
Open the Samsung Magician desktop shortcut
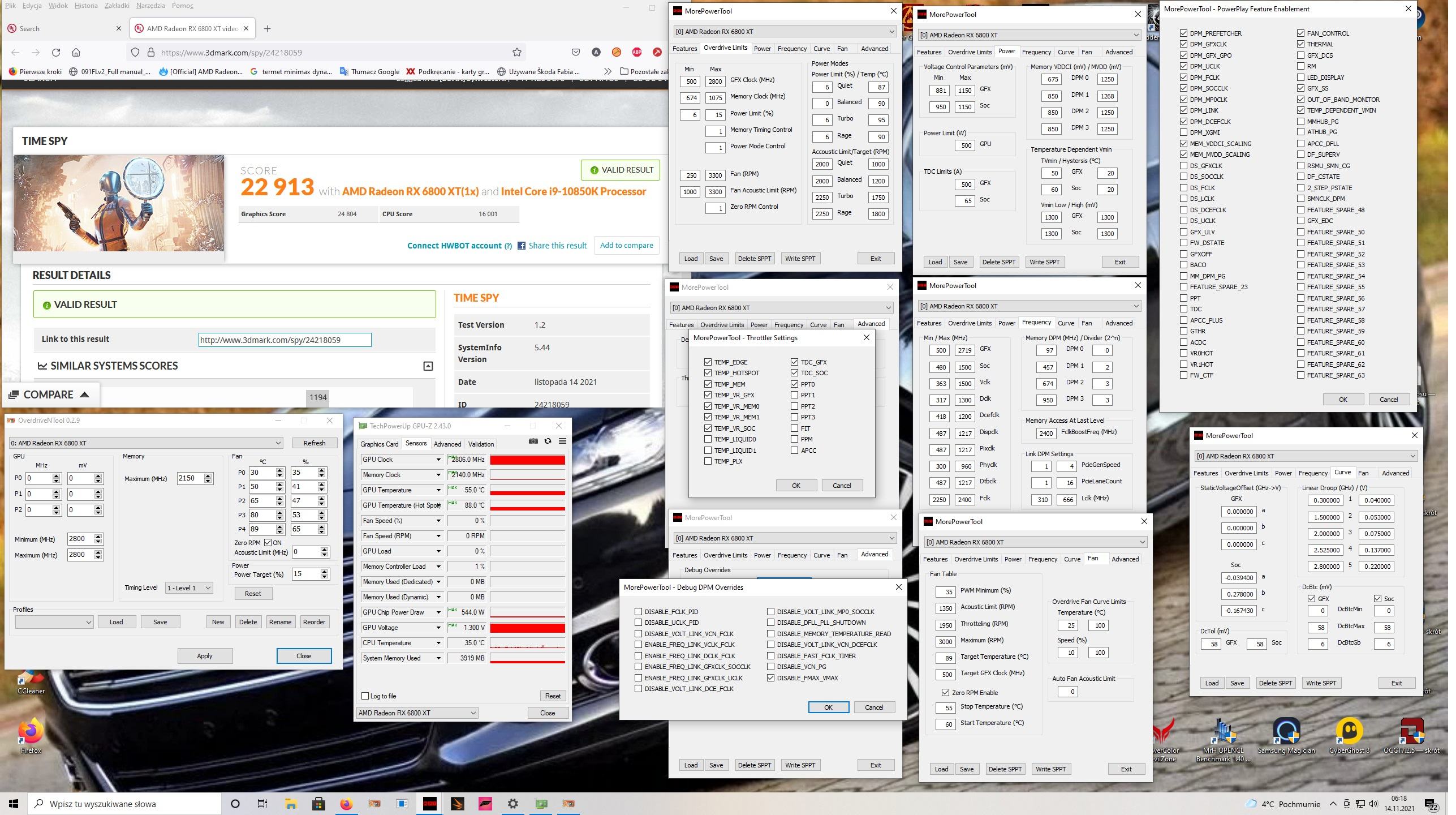[x=1286, y=736]
